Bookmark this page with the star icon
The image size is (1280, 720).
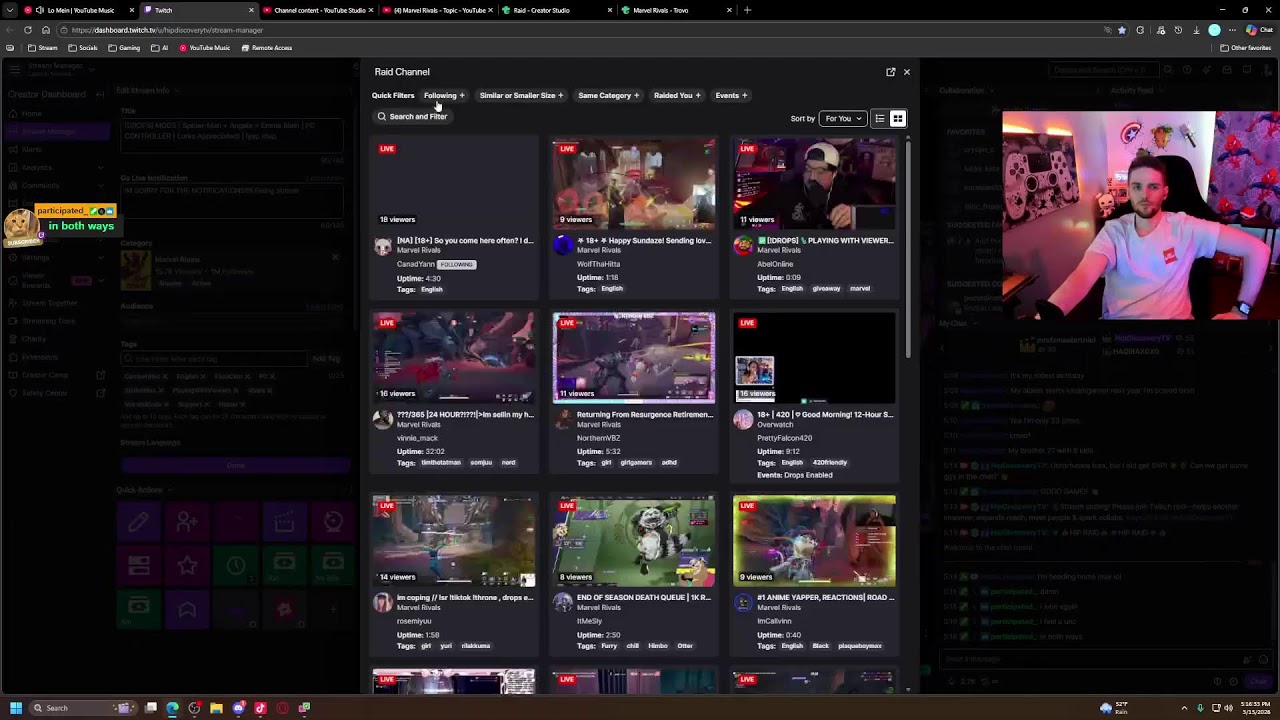tap(1122, 30)
